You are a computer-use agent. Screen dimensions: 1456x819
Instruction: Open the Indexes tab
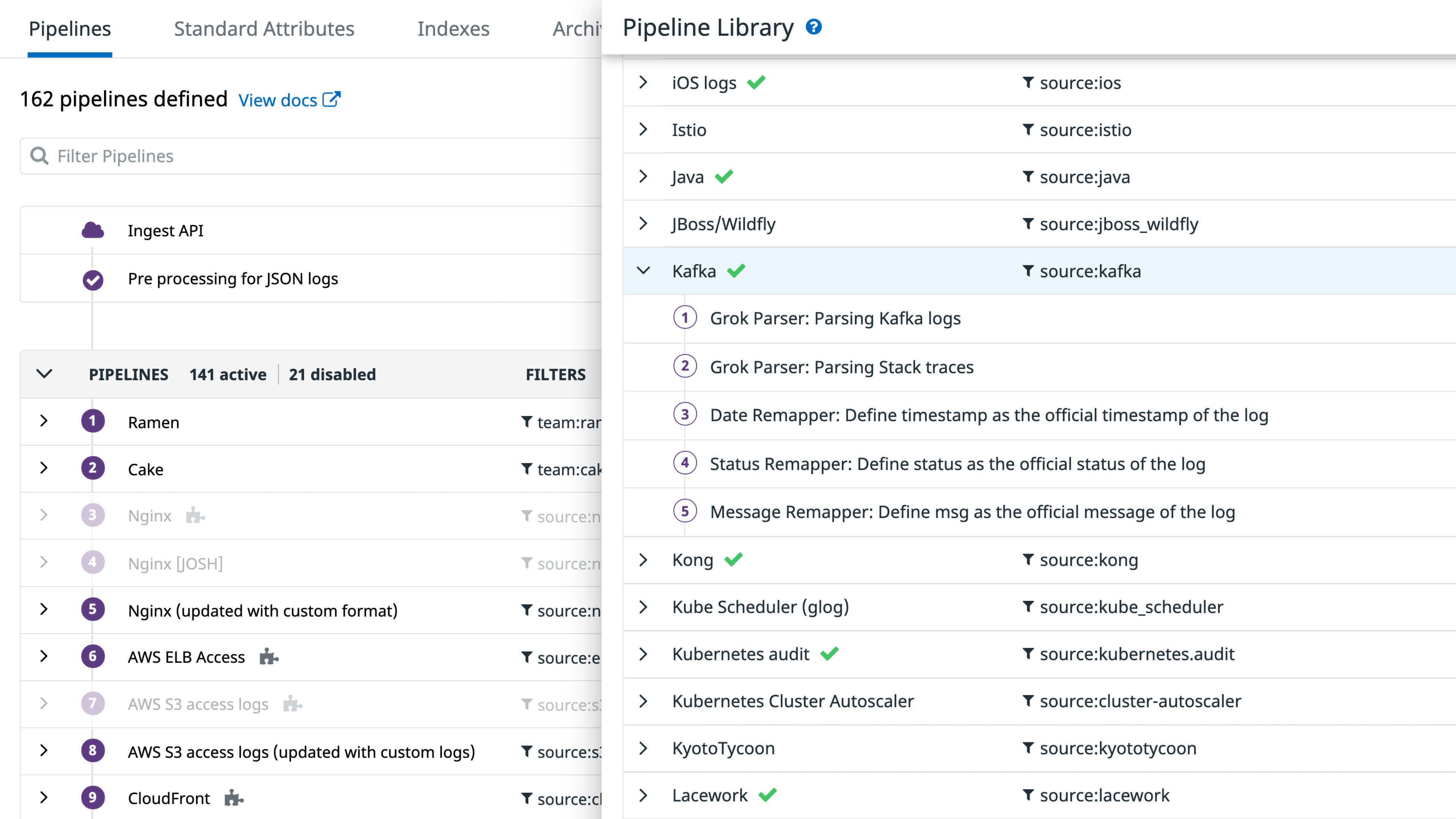453,29
